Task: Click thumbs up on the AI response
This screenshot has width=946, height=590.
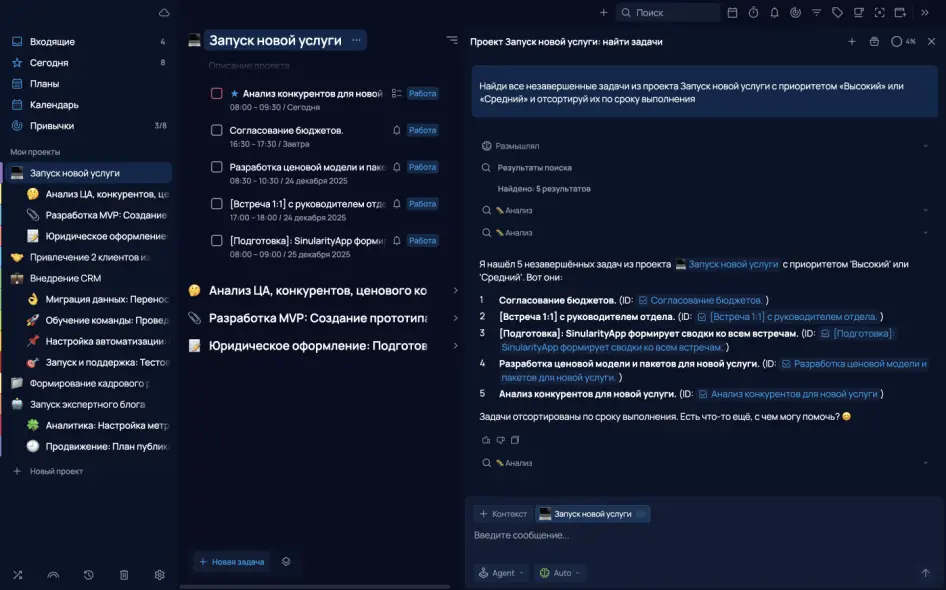Action: [x=486, y=440]
